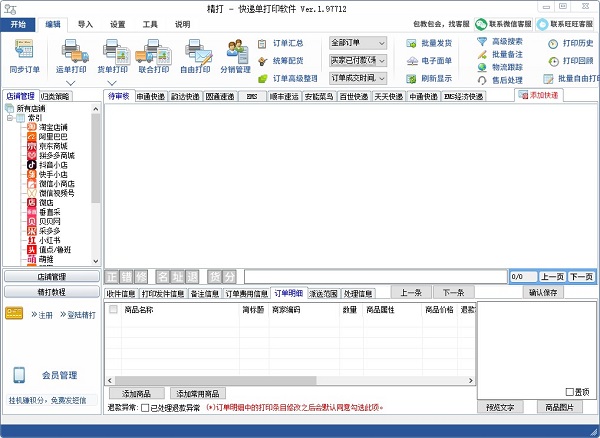Viewport: 600px width, 438px height.
Task: Contact 联系微信客服 WeChat support
Action: pyautogui.click(x=503, y=24)
